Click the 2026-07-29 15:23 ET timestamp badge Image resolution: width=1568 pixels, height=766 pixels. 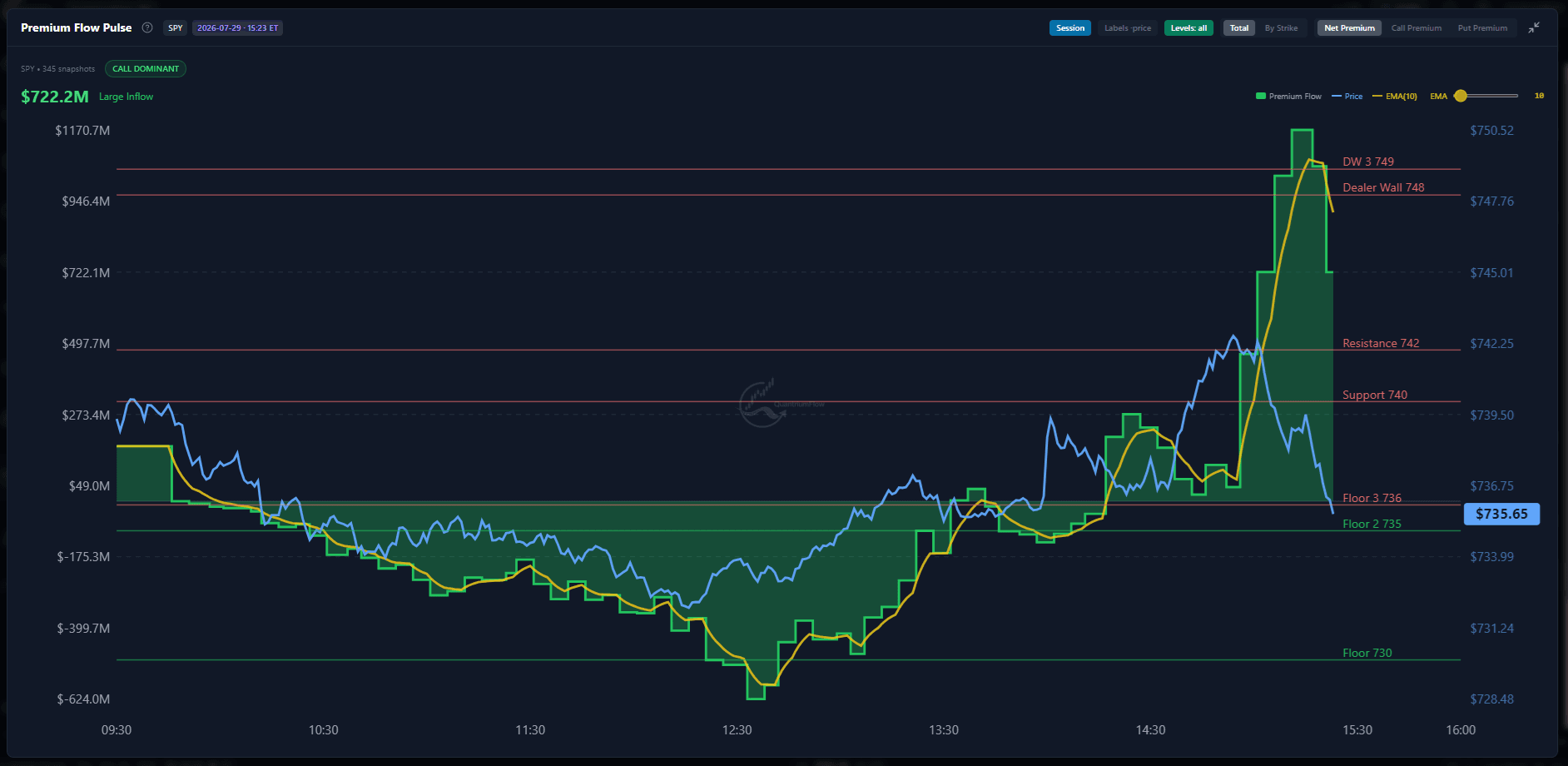[x=238, y=28]
